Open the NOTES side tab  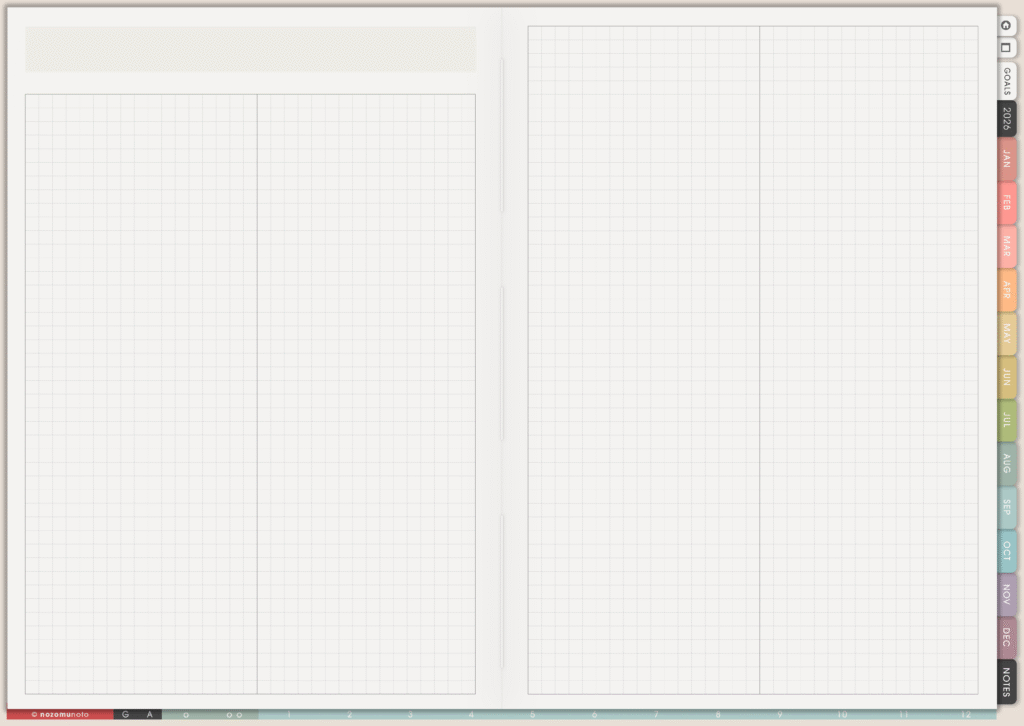pyautogui.click(x=1006, y=682)
